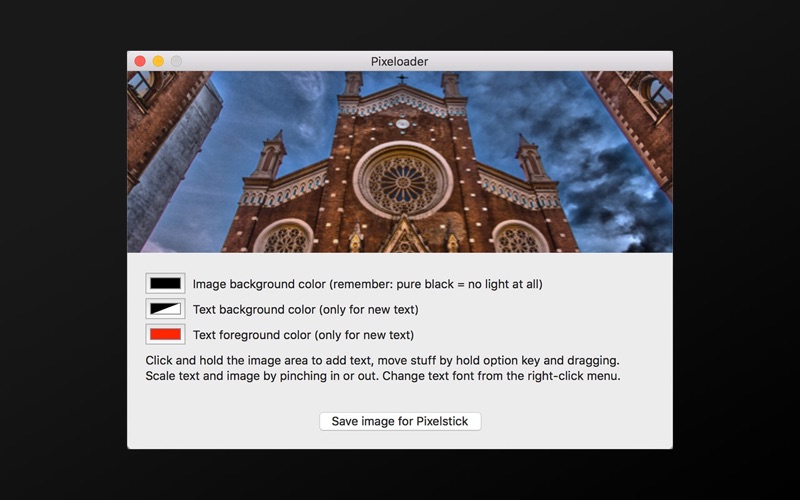Click the 'Image background color' label
Viewport: 800px width, 500px height.
367,284
